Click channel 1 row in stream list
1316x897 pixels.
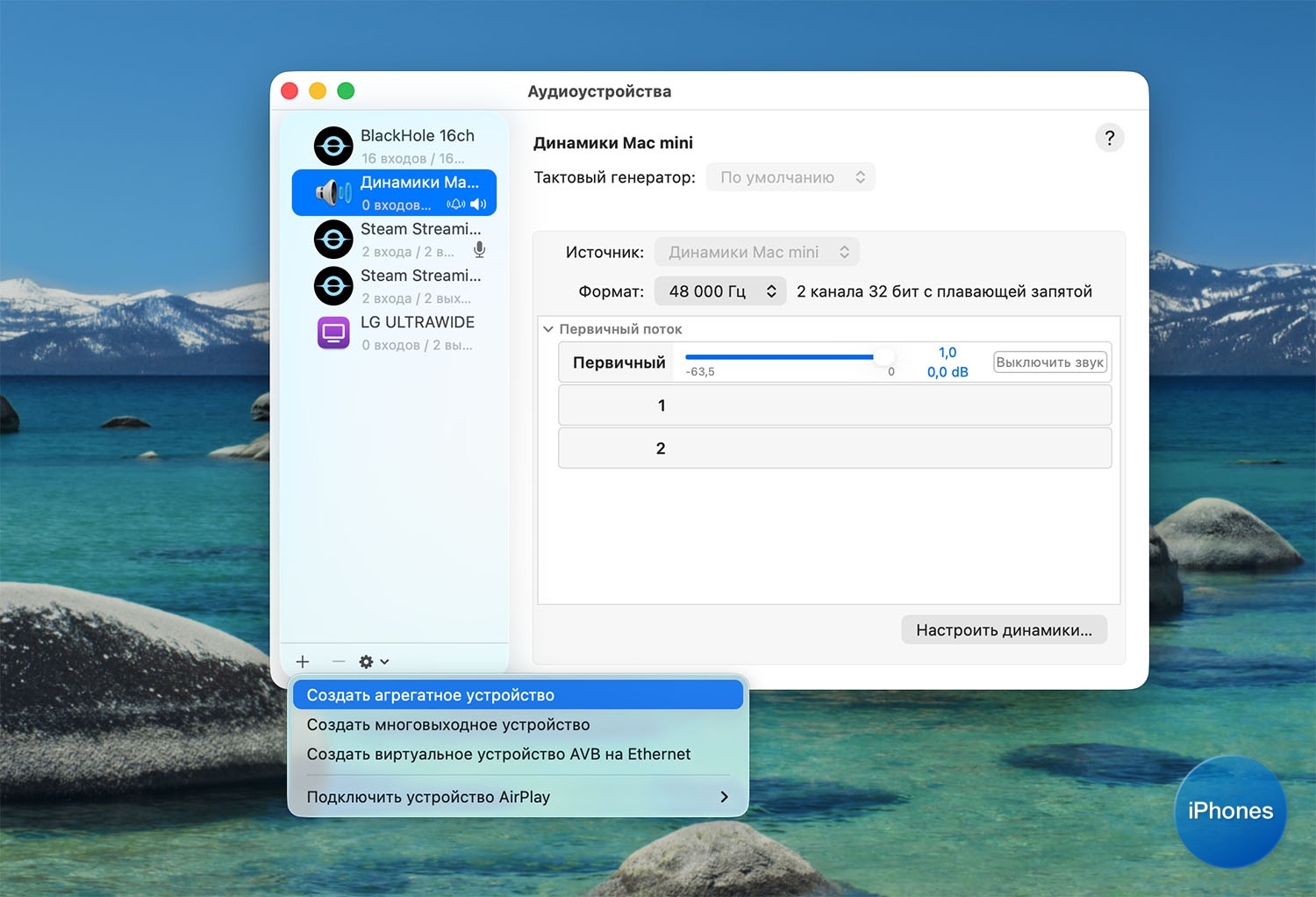[x=834, y=405]
